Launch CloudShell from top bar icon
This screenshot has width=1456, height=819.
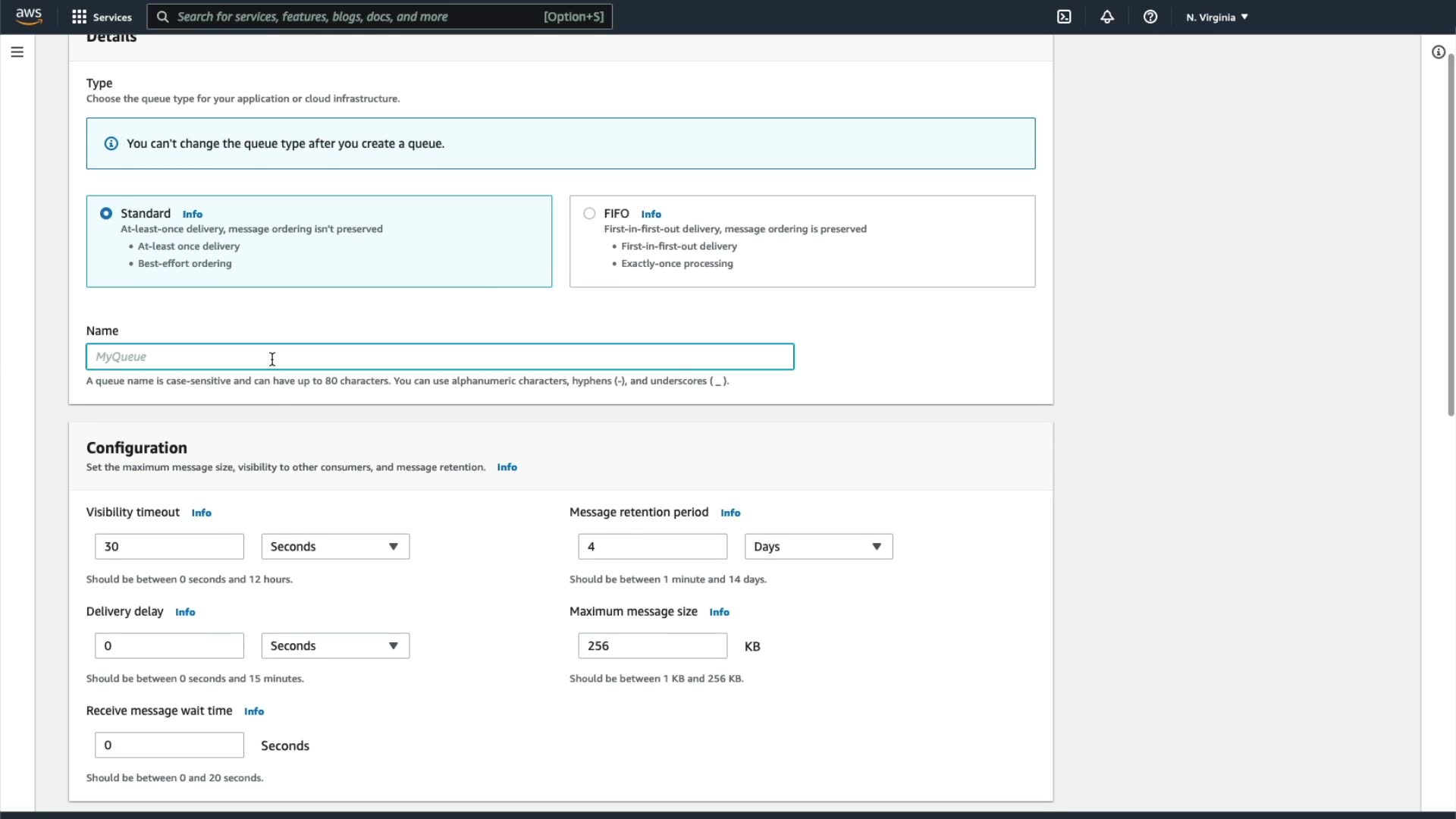(x=1064, y=17)
